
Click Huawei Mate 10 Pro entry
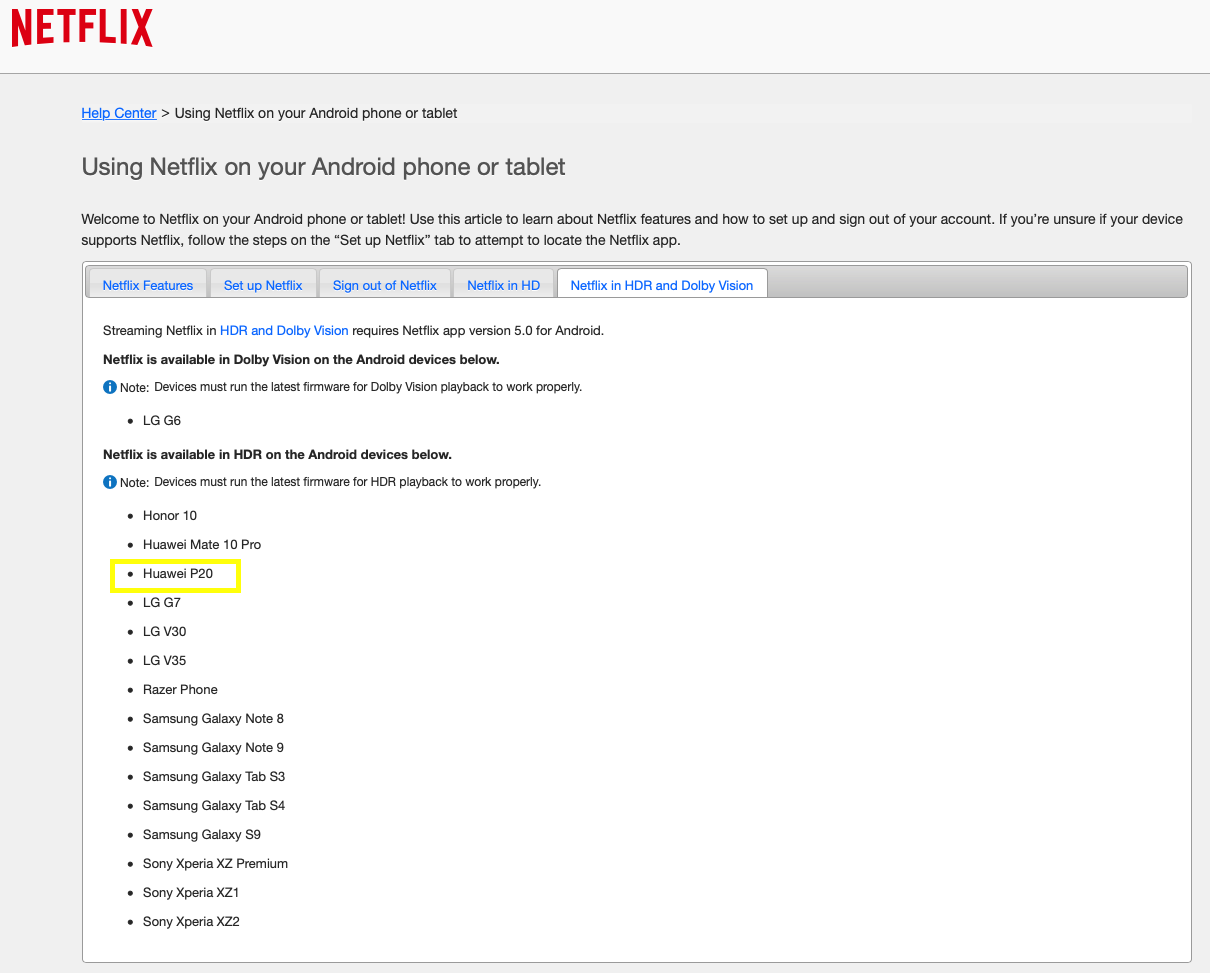(202, 545)
